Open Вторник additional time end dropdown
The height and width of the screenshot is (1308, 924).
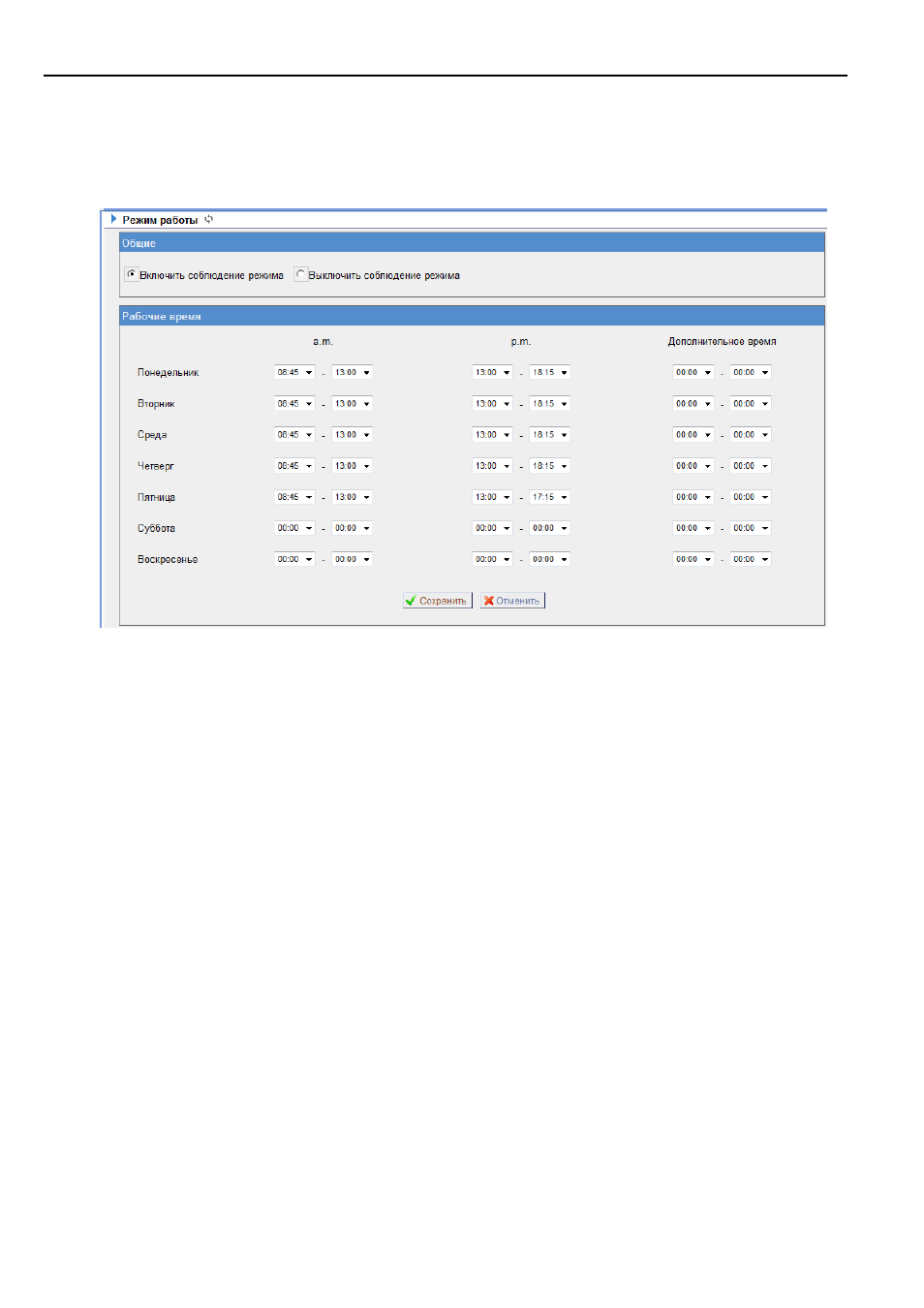tap(751, 404)
